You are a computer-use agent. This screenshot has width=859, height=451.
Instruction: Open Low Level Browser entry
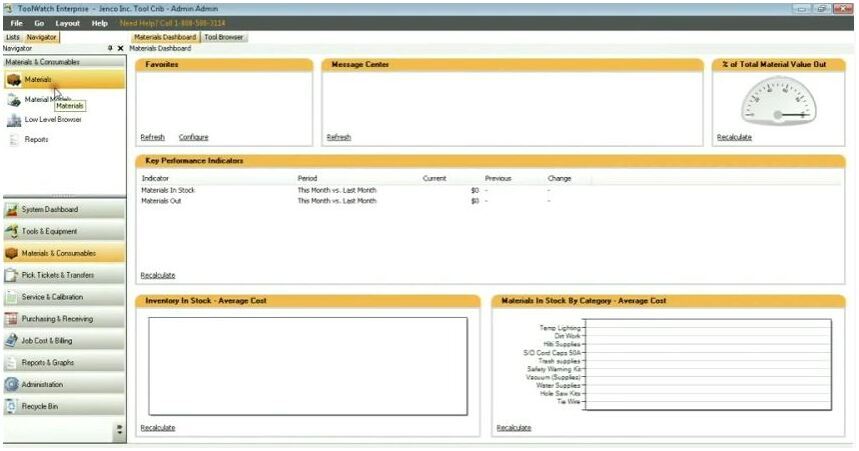(53, 119)
